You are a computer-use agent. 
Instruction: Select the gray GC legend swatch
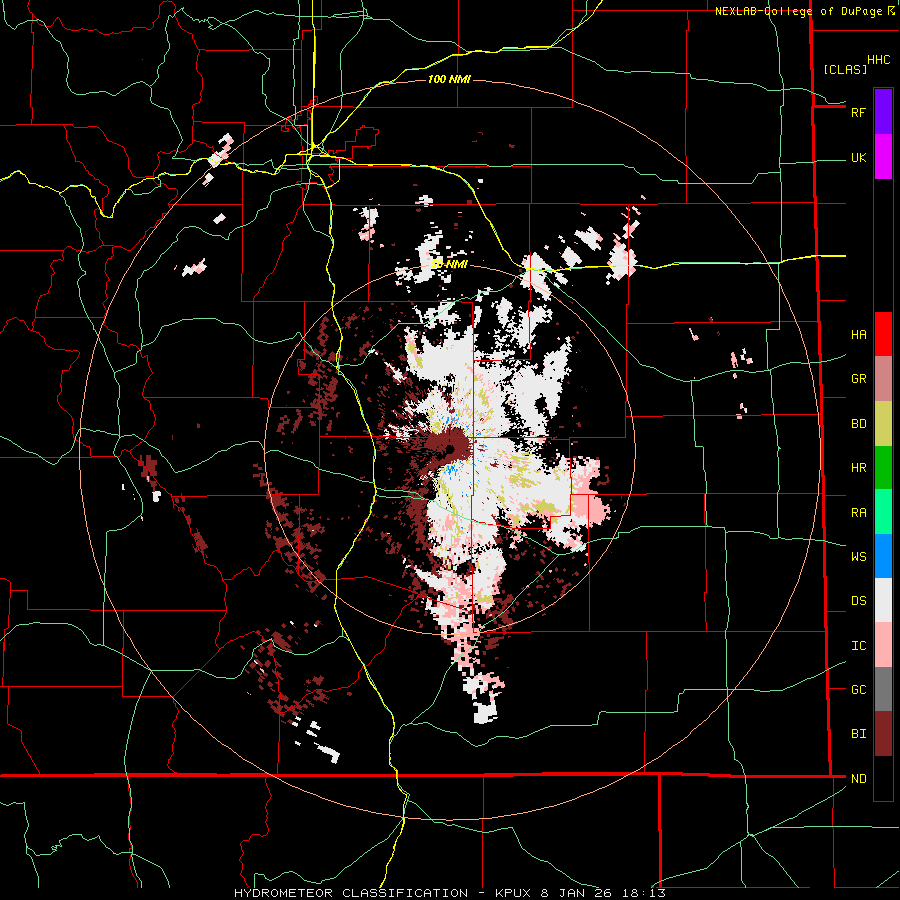coord(883,689)
